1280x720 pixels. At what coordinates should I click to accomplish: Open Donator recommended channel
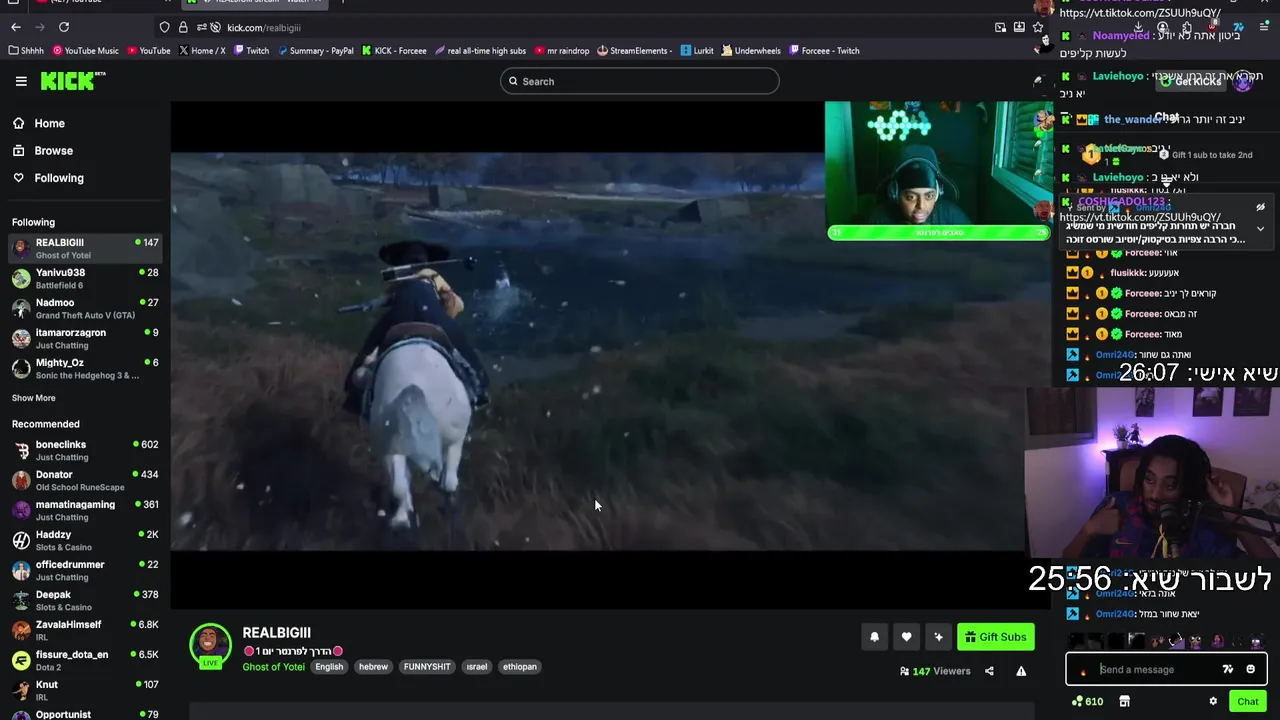tap(84, 480)
